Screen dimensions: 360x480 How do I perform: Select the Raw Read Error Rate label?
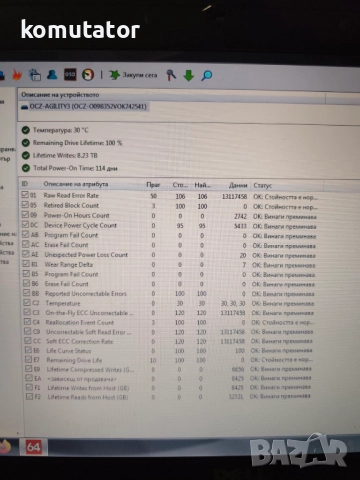[71, 195]
